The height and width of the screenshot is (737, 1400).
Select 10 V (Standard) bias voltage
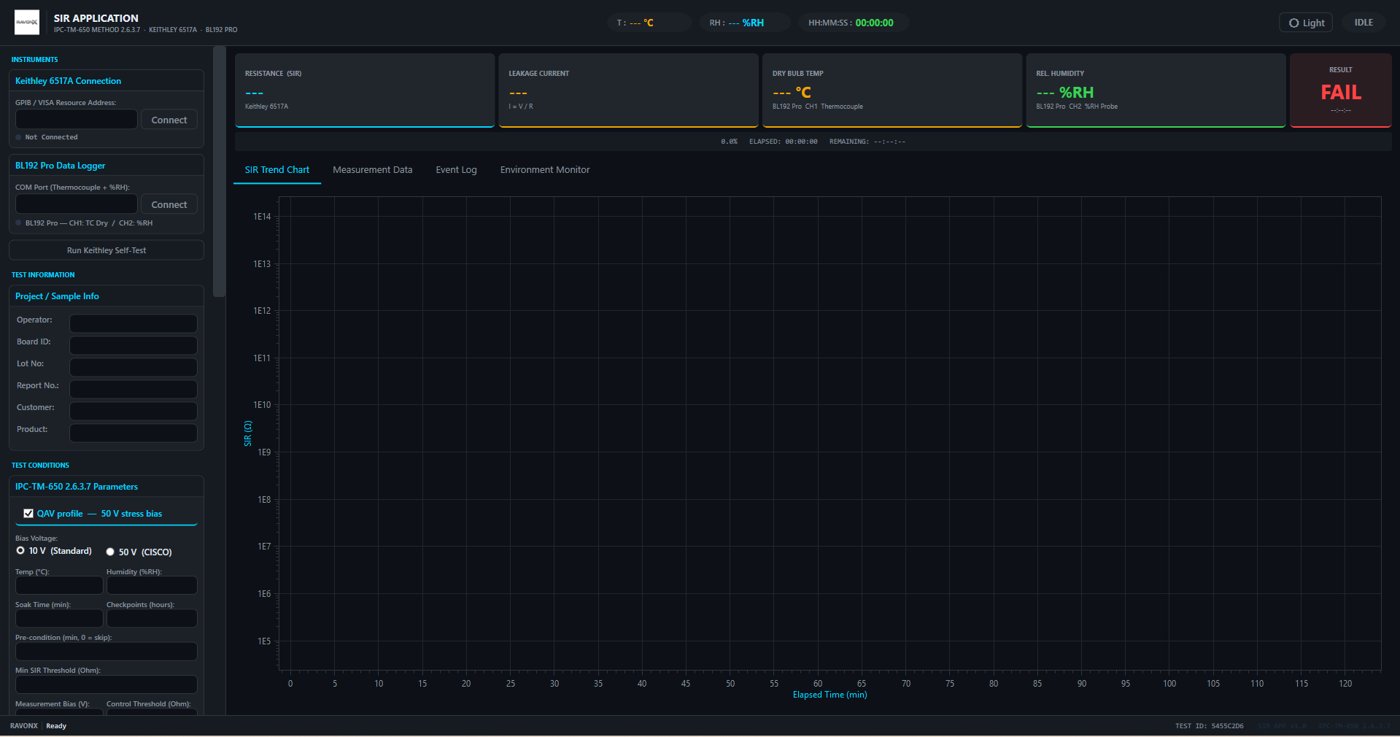(21, 550)
